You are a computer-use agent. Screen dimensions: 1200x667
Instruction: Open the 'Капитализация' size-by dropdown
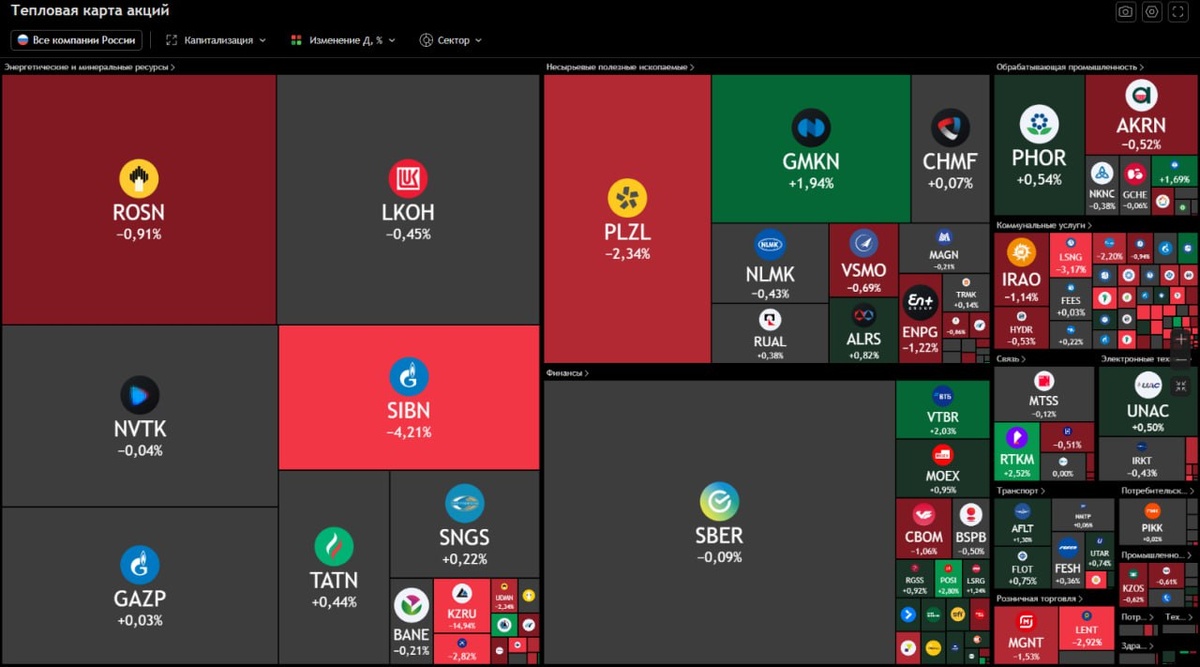(x=216, y=40)
